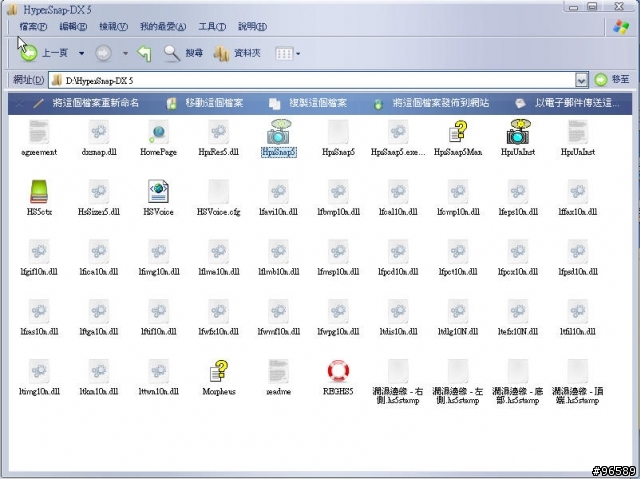This screenshot has width=640, height=479.
Task: Select the 左側.hs5stamp stamp file
Action: 458,381
